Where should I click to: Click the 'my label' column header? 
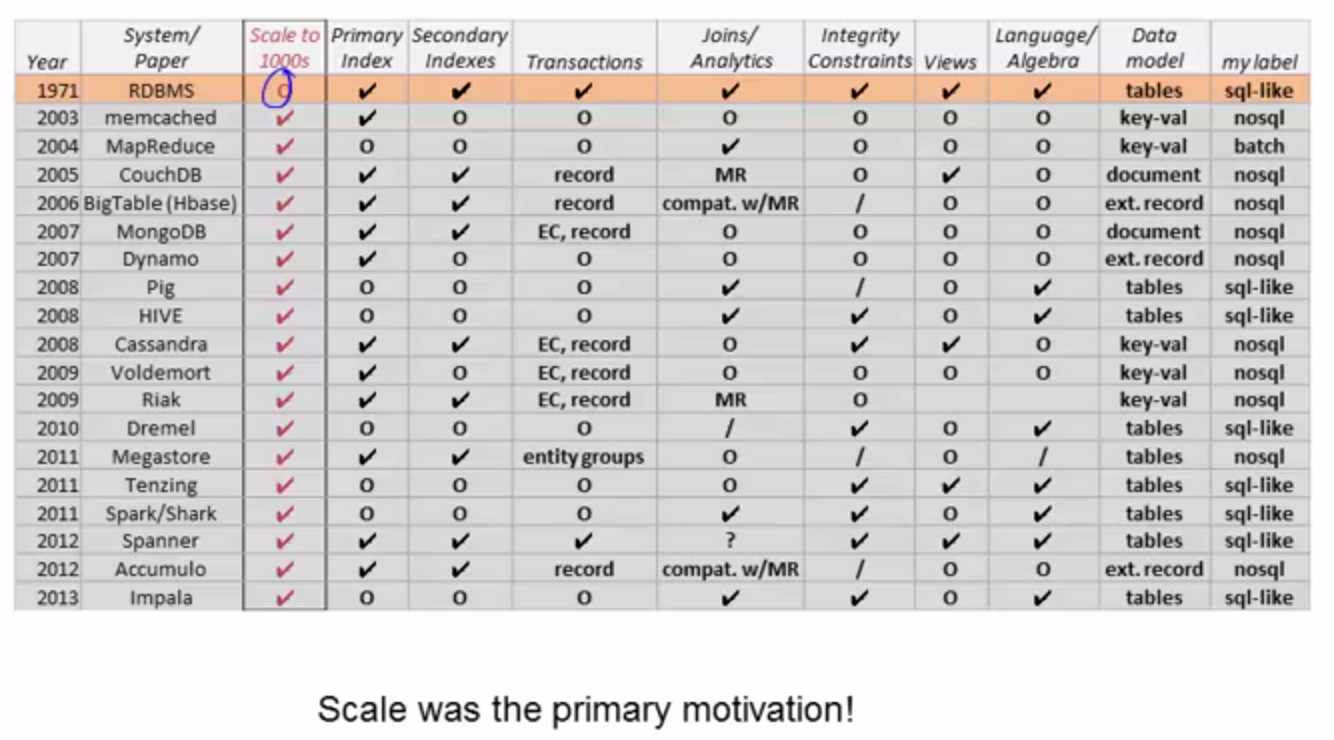click(1259, 62)
